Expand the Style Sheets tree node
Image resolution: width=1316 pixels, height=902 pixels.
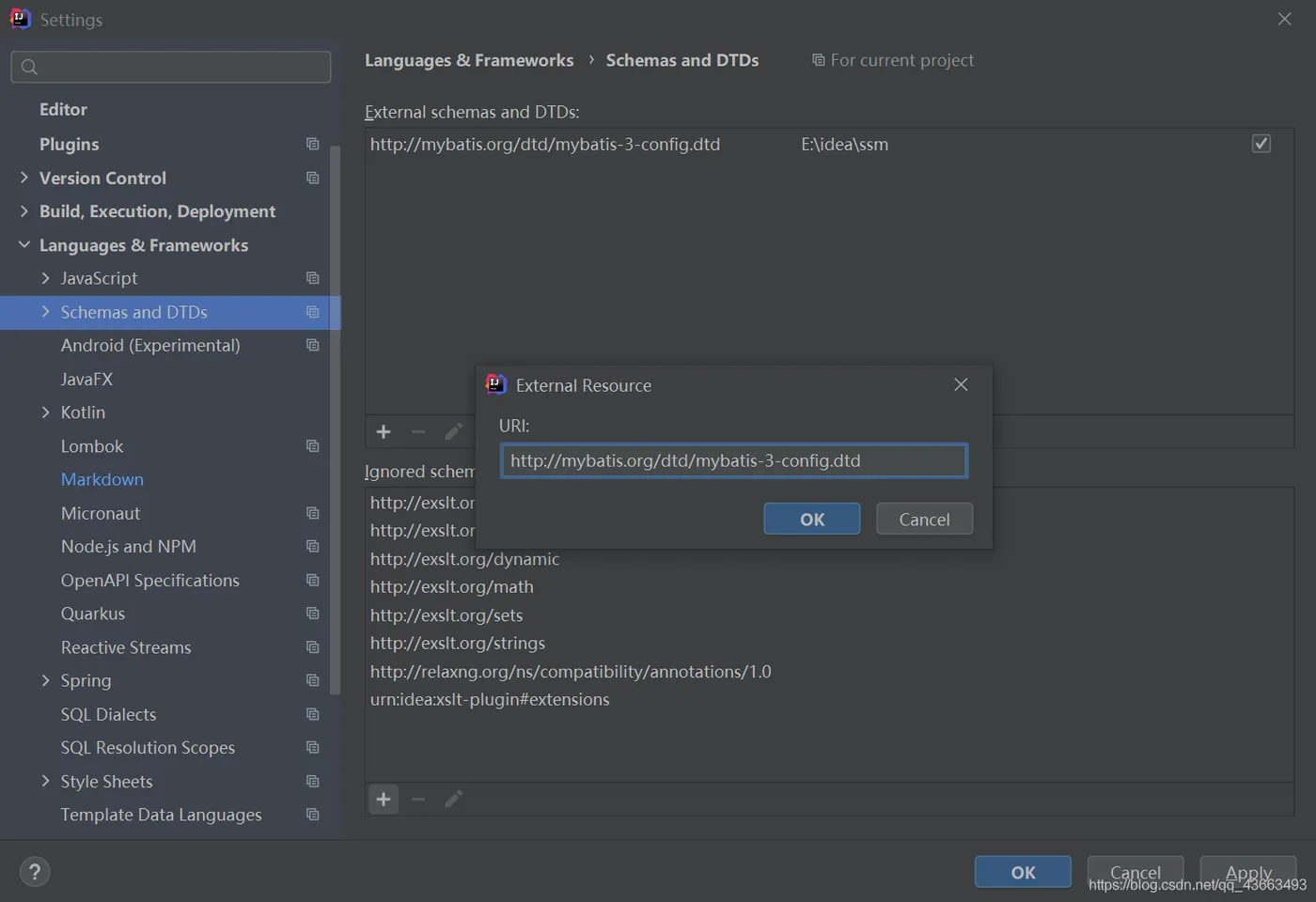[x=46, y=782]
